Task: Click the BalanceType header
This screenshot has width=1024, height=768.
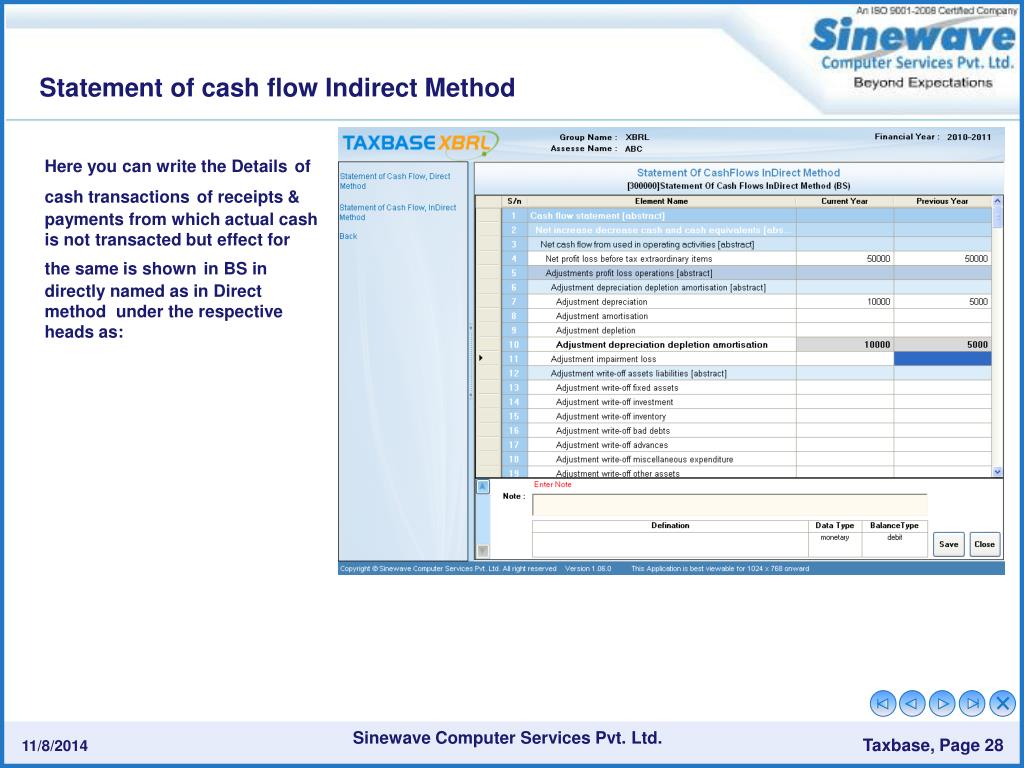Action: click(x=894, y=526)
